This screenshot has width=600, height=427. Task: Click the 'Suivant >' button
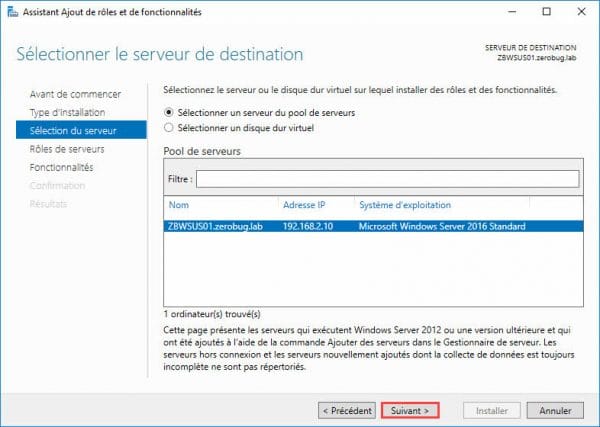pos(410,411)
